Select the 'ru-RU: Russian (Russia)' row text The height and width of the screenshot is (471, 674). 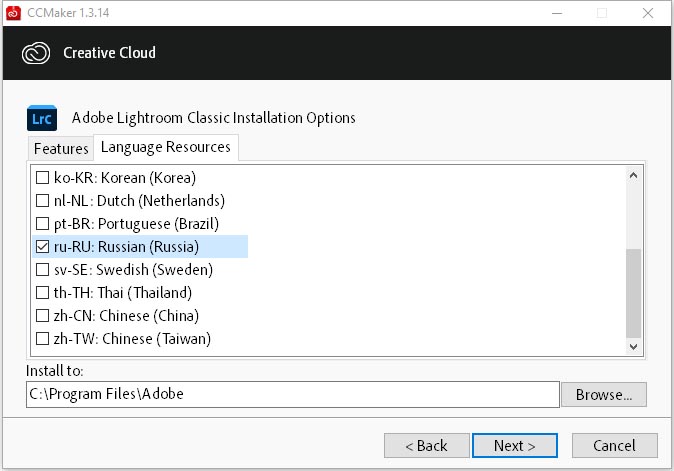point(126,247)
